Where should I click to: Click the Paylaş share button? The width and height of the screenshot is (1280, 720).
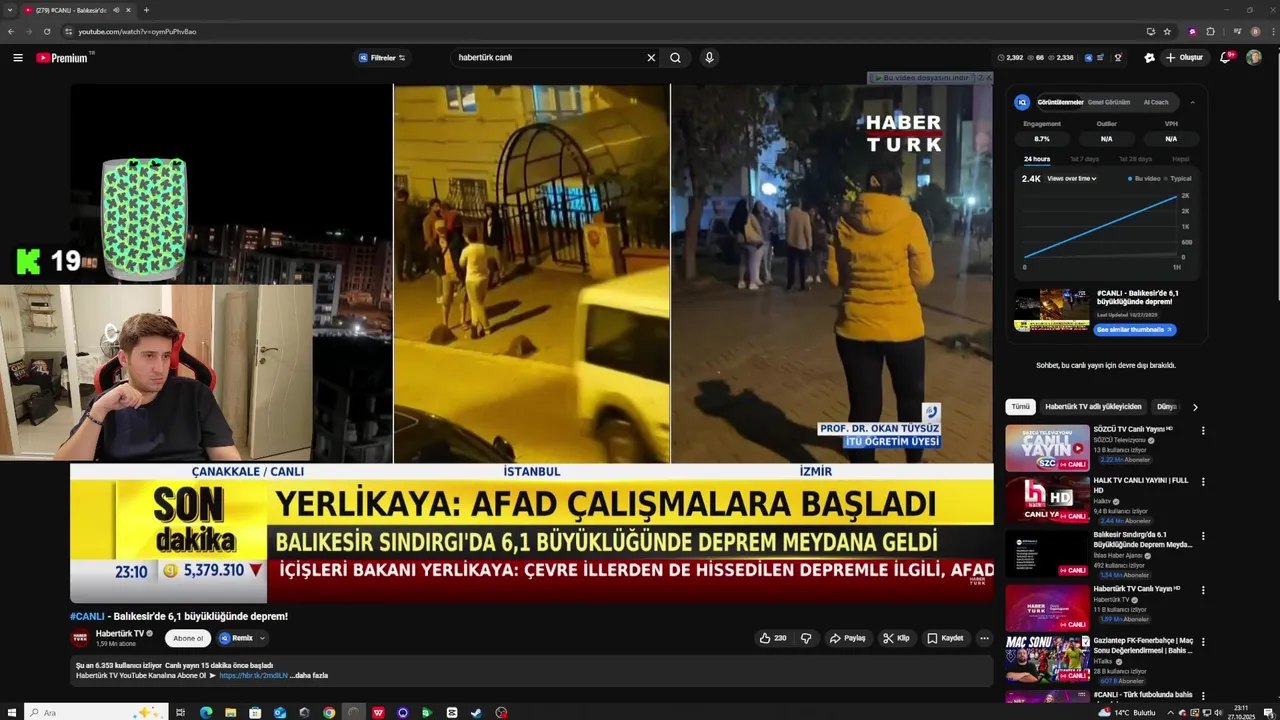(x=848, y=638)
